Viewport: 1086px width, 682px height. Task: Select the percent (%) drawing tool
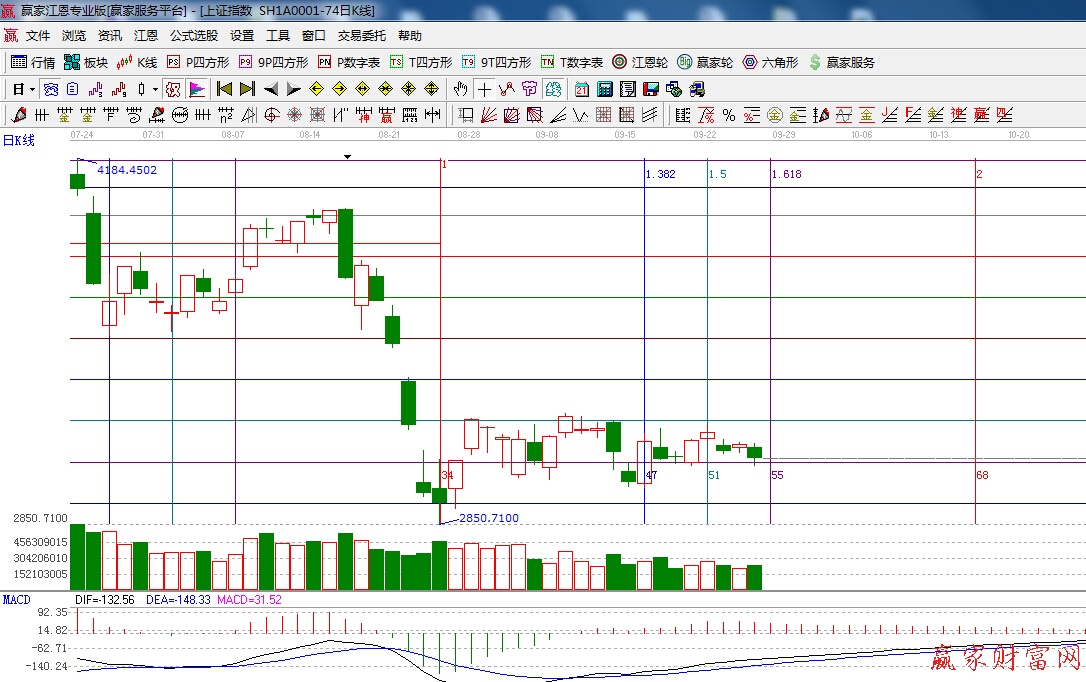tap(729, 115)
